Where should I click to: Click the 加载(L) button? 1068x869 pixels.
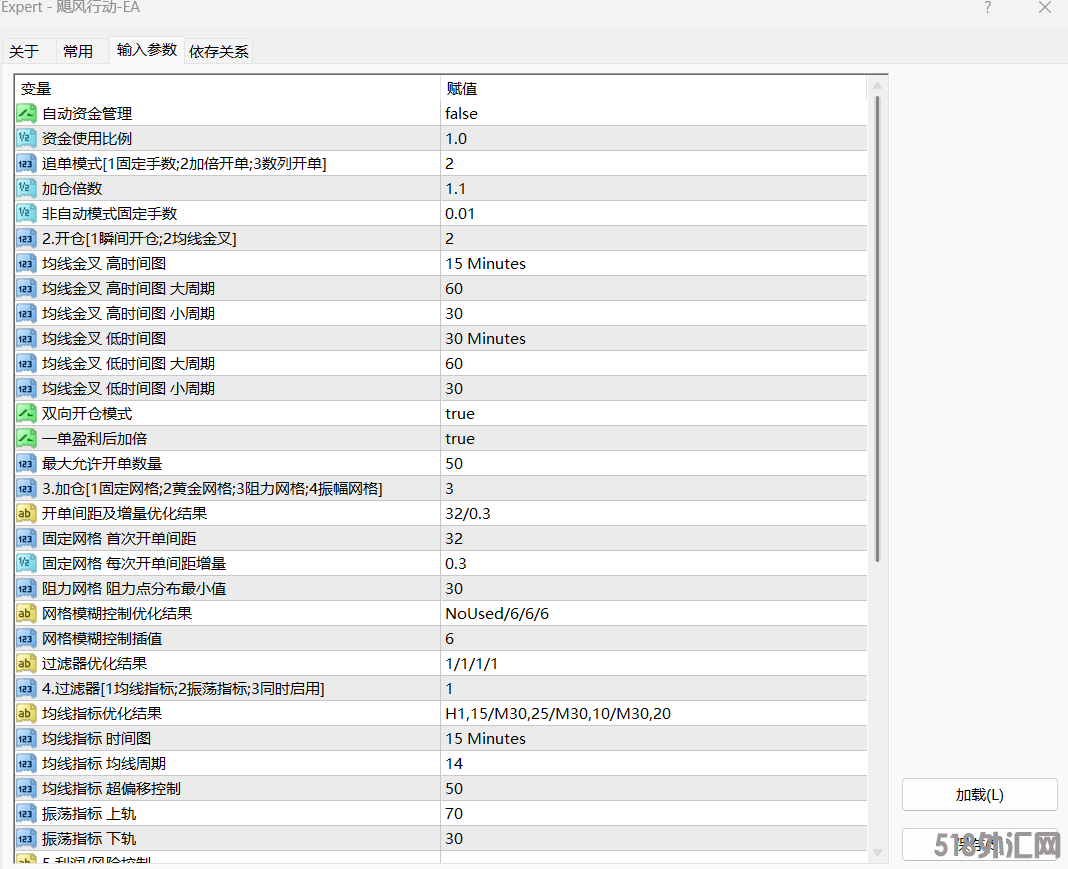979,795
